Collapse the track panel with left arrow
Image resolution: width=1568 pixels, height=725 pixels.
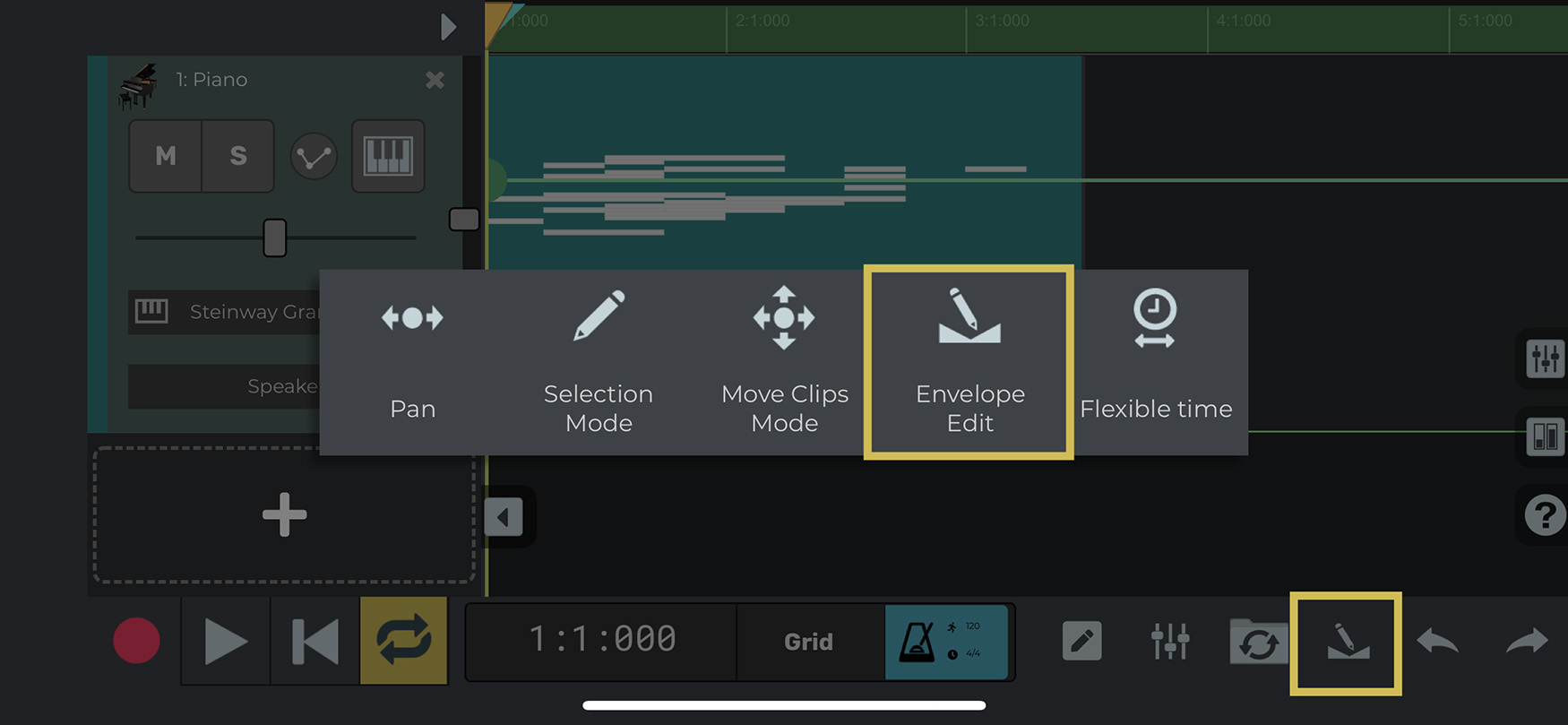[504, 517]
